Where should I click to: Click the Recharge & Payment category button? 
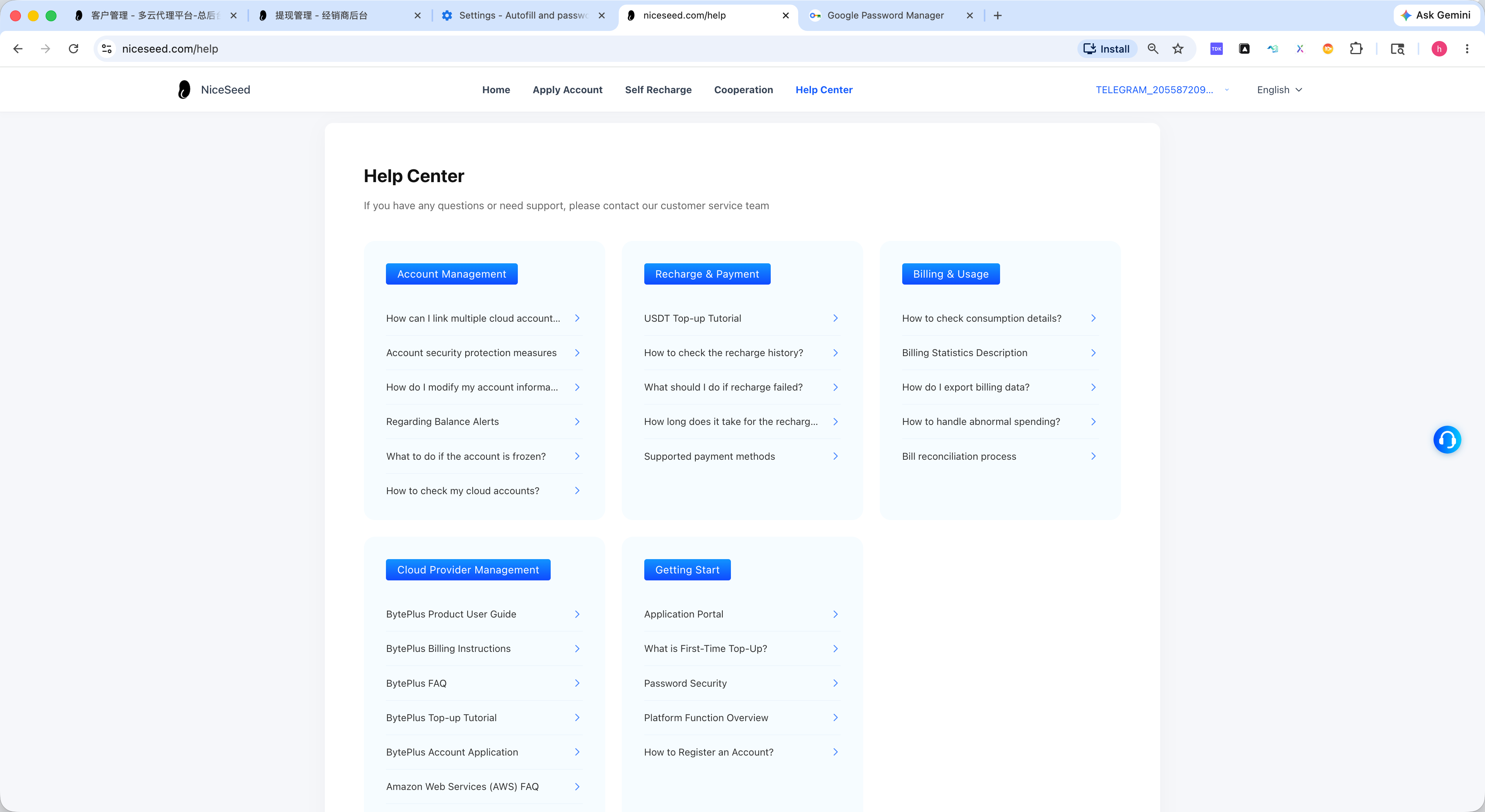click(707, 274)
